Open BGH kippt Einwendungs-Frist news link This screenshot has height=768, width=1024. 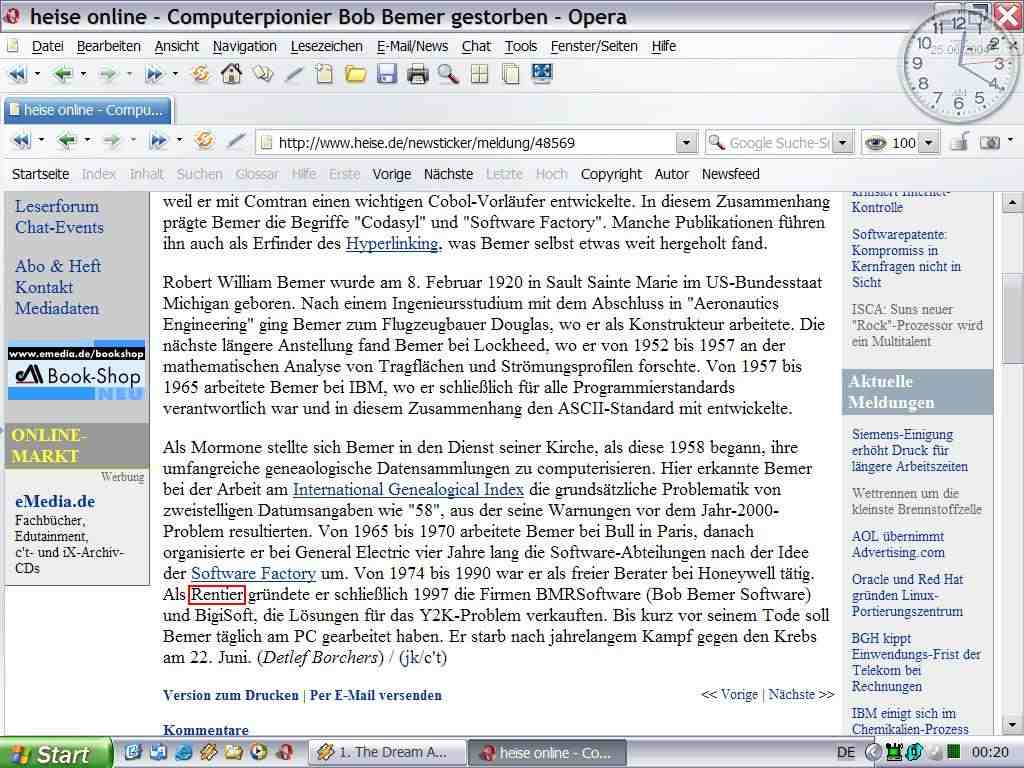click(x=916, y=662)
